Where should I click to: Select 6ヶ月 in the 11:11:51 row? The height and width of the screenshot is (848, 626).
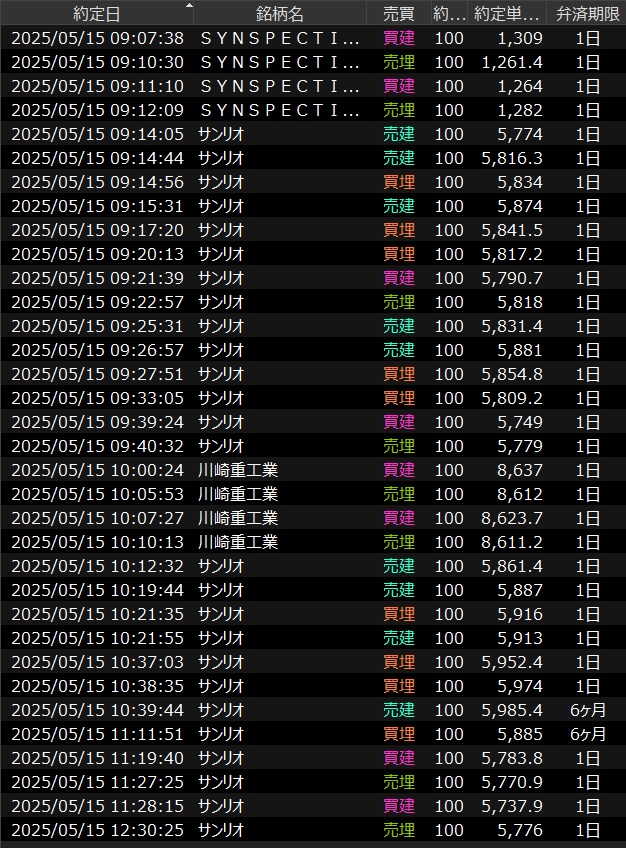pos(588,734)
